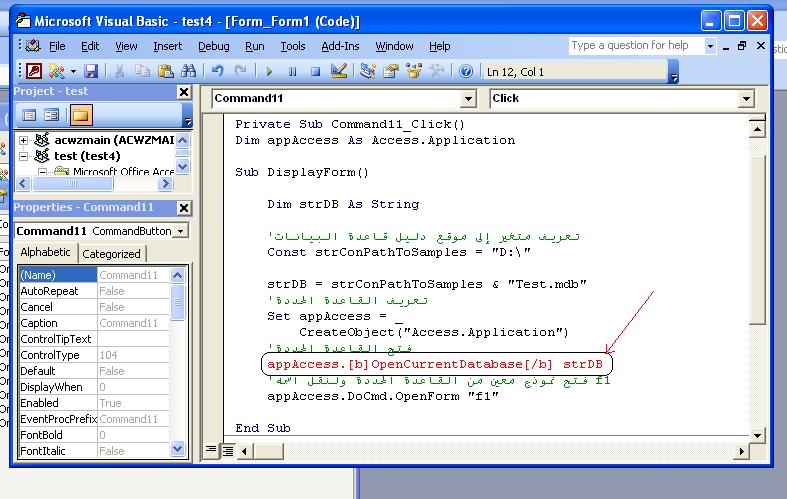Open the Command11 object dropdown
Image resolution: width=787 pixels, height=499 pixels.
(x=468, y=98)
